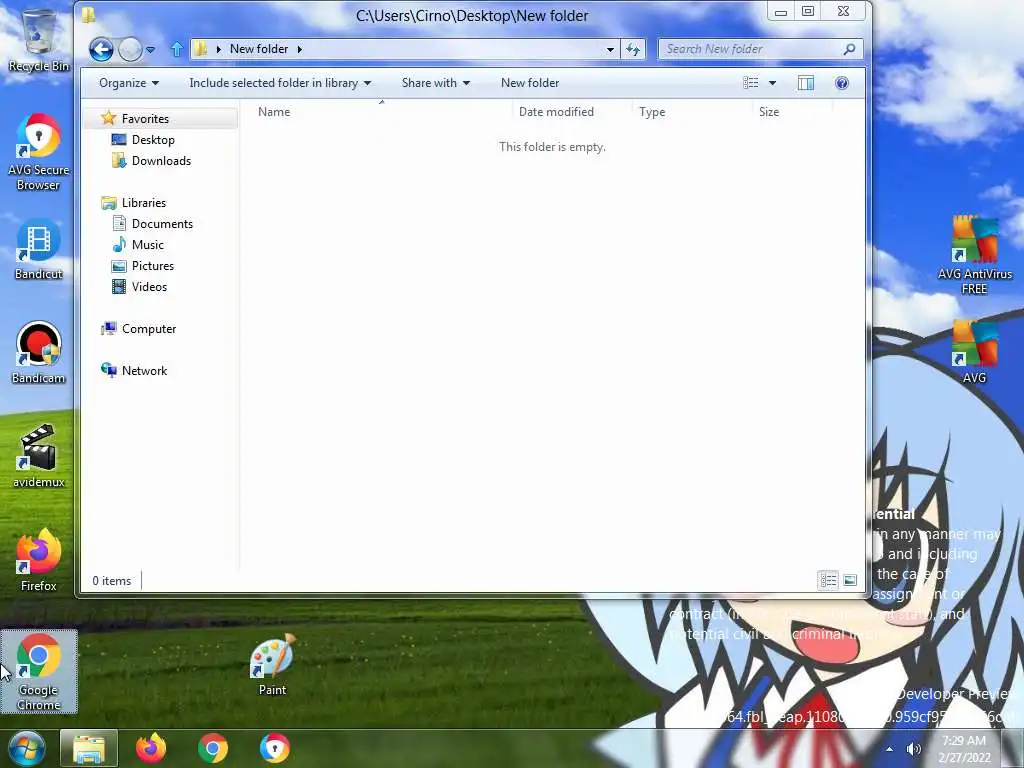Open Pictures library
The height and width of the screenshot is (768, 1024).
(153, 266)
